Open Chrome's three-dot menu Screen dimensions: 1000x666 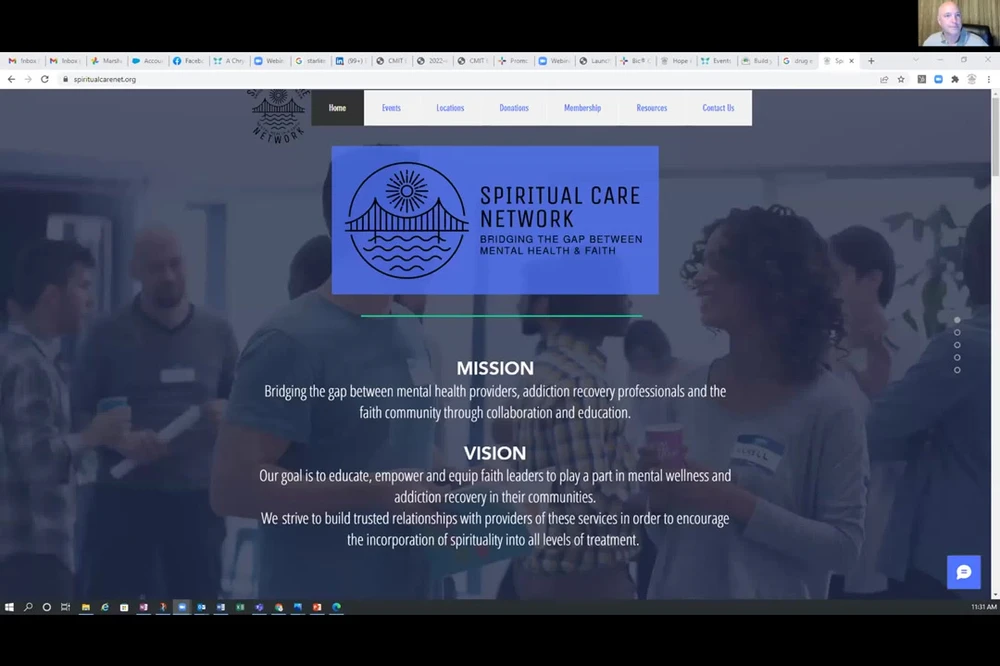(989, 79)
